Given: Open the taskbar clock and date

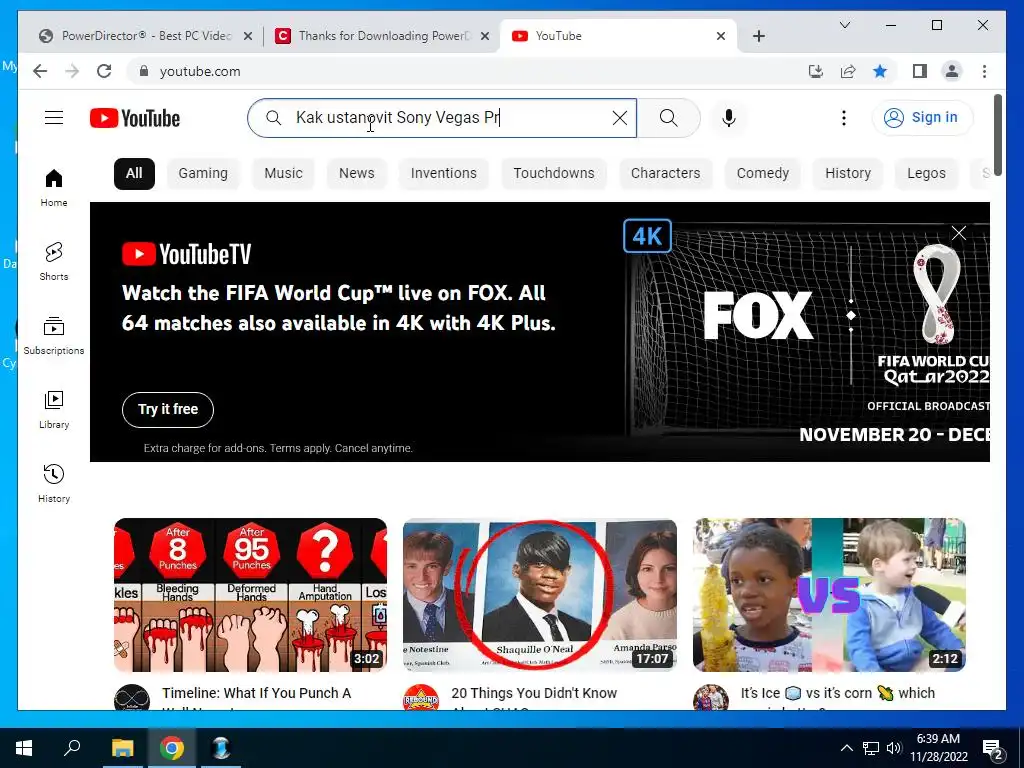Looking at the screenshot, I should 938,748.
